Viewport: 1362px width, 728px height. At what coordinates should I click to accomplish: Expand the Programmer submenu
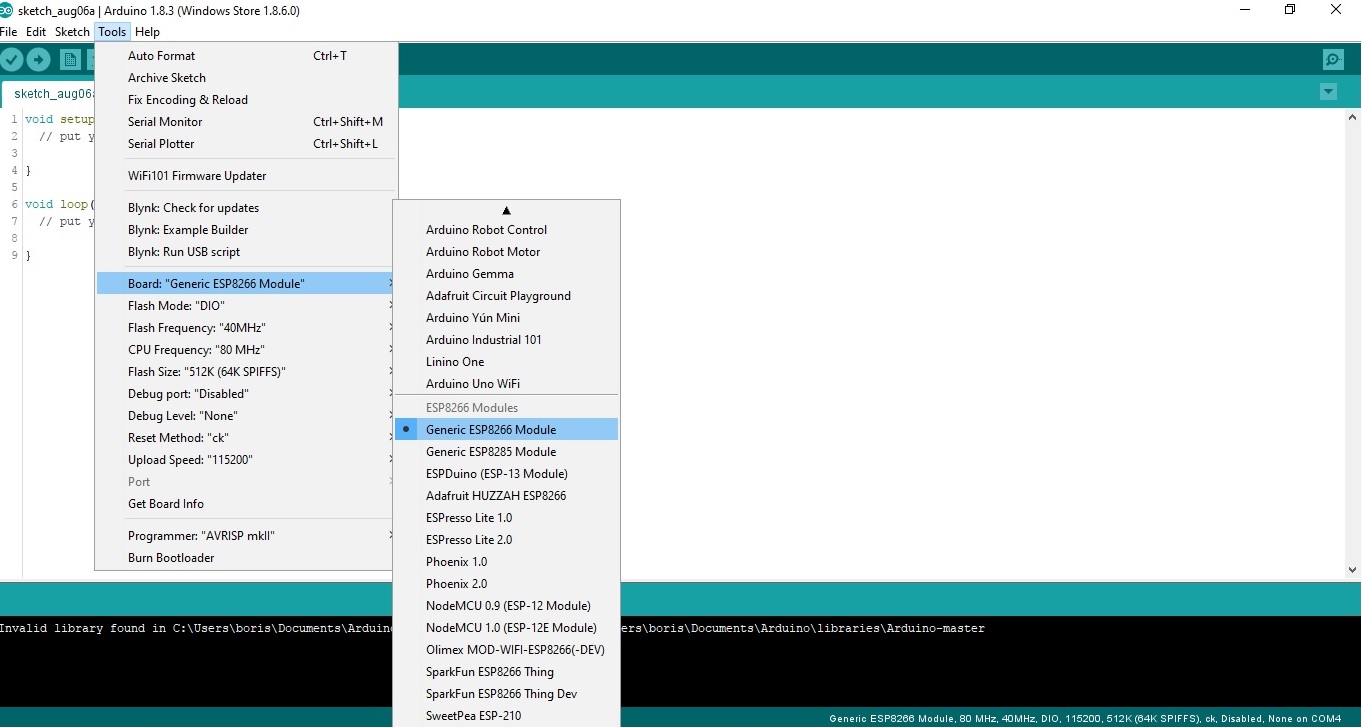pos(246,536)
